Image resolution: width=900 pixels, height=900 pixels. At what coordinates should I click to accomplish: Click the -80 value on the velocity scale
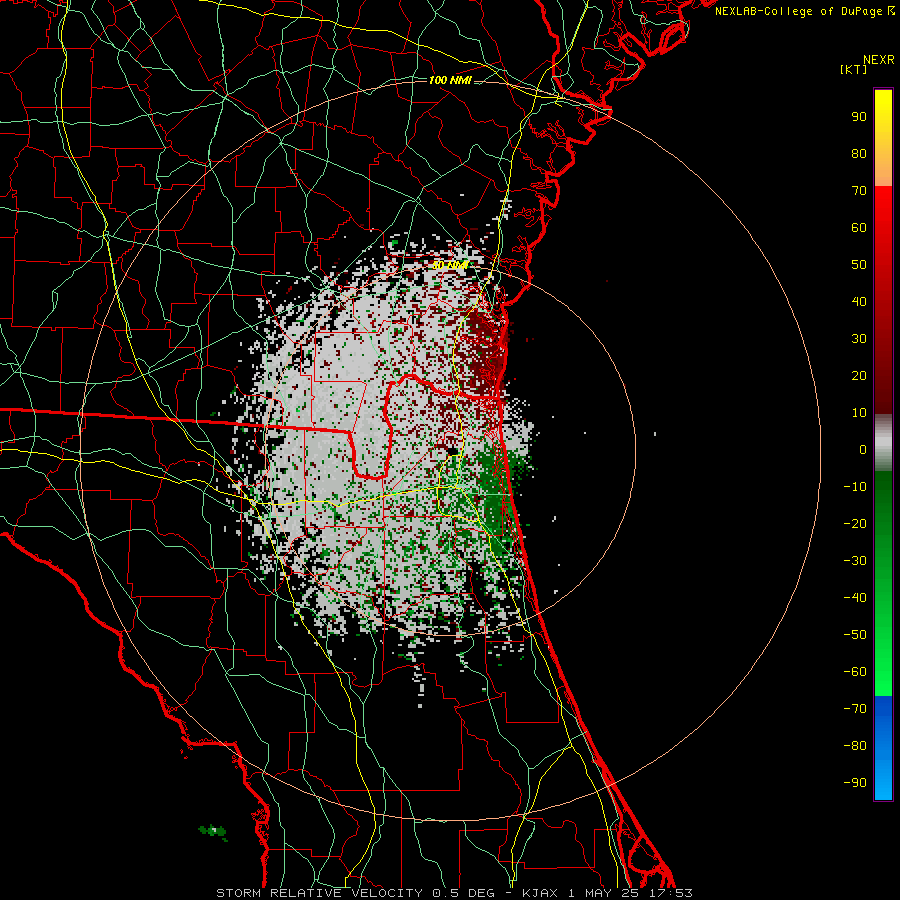tap(855, 746)
